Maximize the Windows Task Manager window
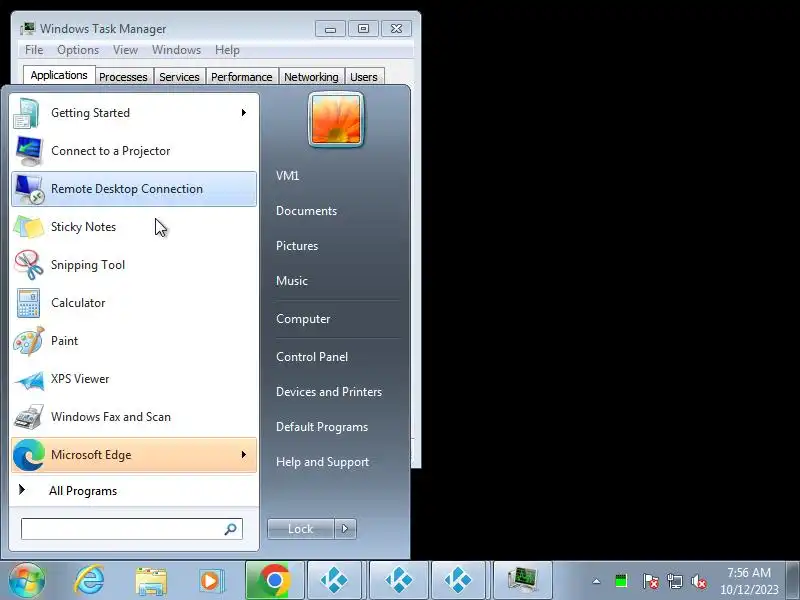The width and height of the screenshot is (800, 600). 363,29
